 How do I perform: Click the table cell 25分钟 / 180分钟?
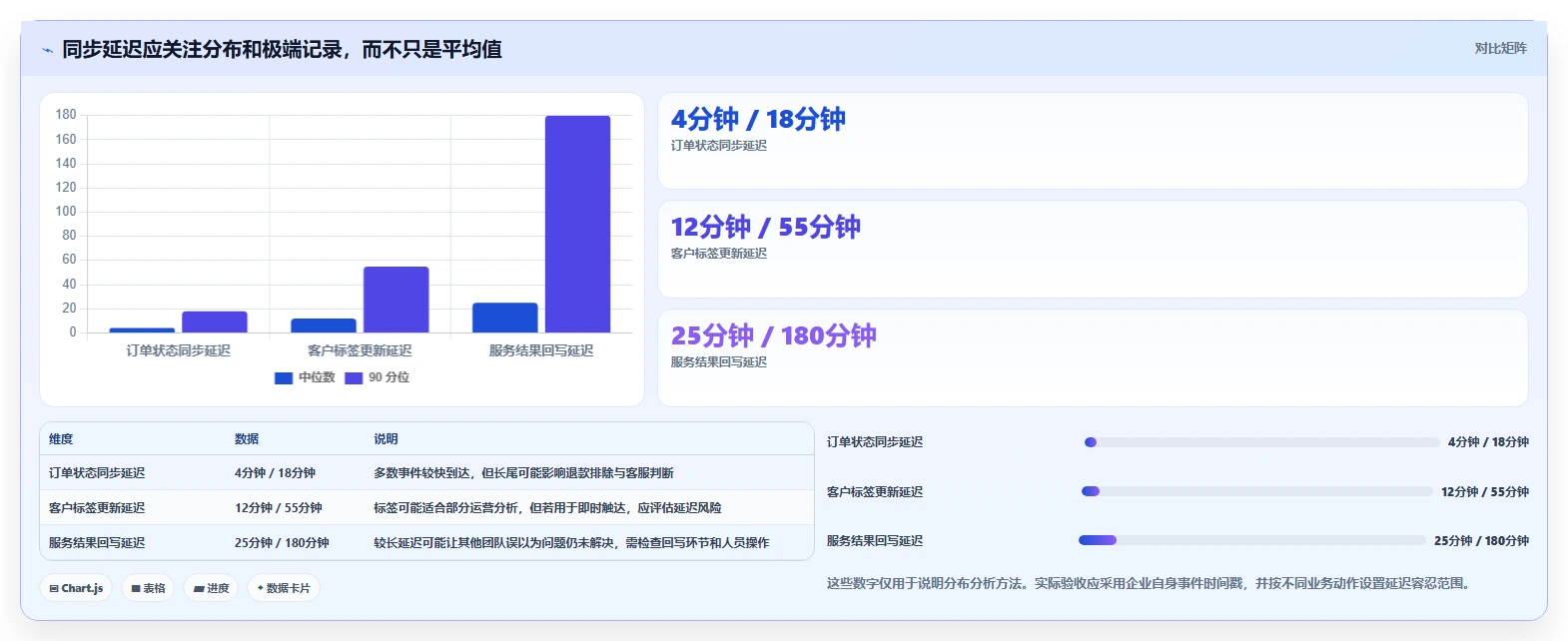[x=282, y=543]
